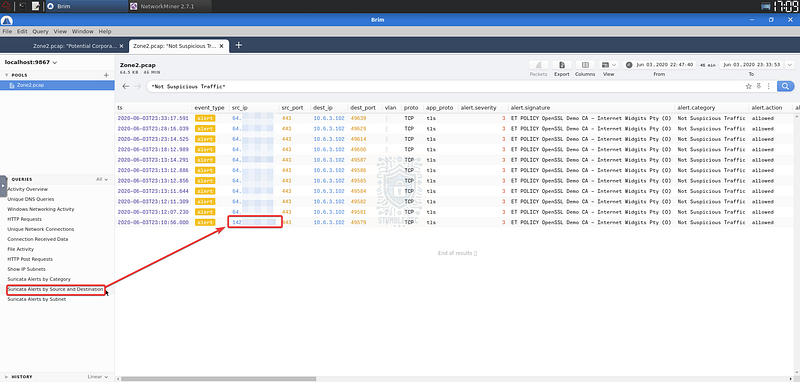The width and height of the screenshot is (800, 382).
Task: Collapse the Pools section triangle
Action: pos(6,75)
